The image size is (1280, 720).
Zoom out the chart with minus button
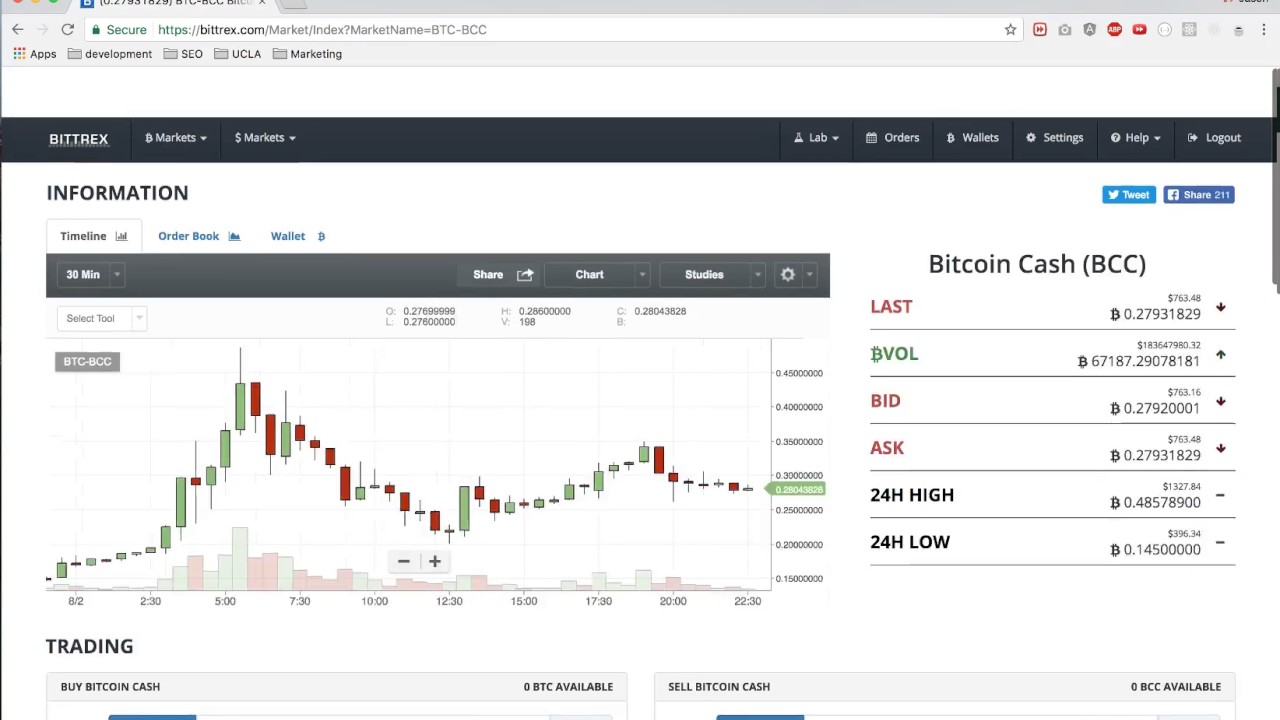(x=404, y=561)
